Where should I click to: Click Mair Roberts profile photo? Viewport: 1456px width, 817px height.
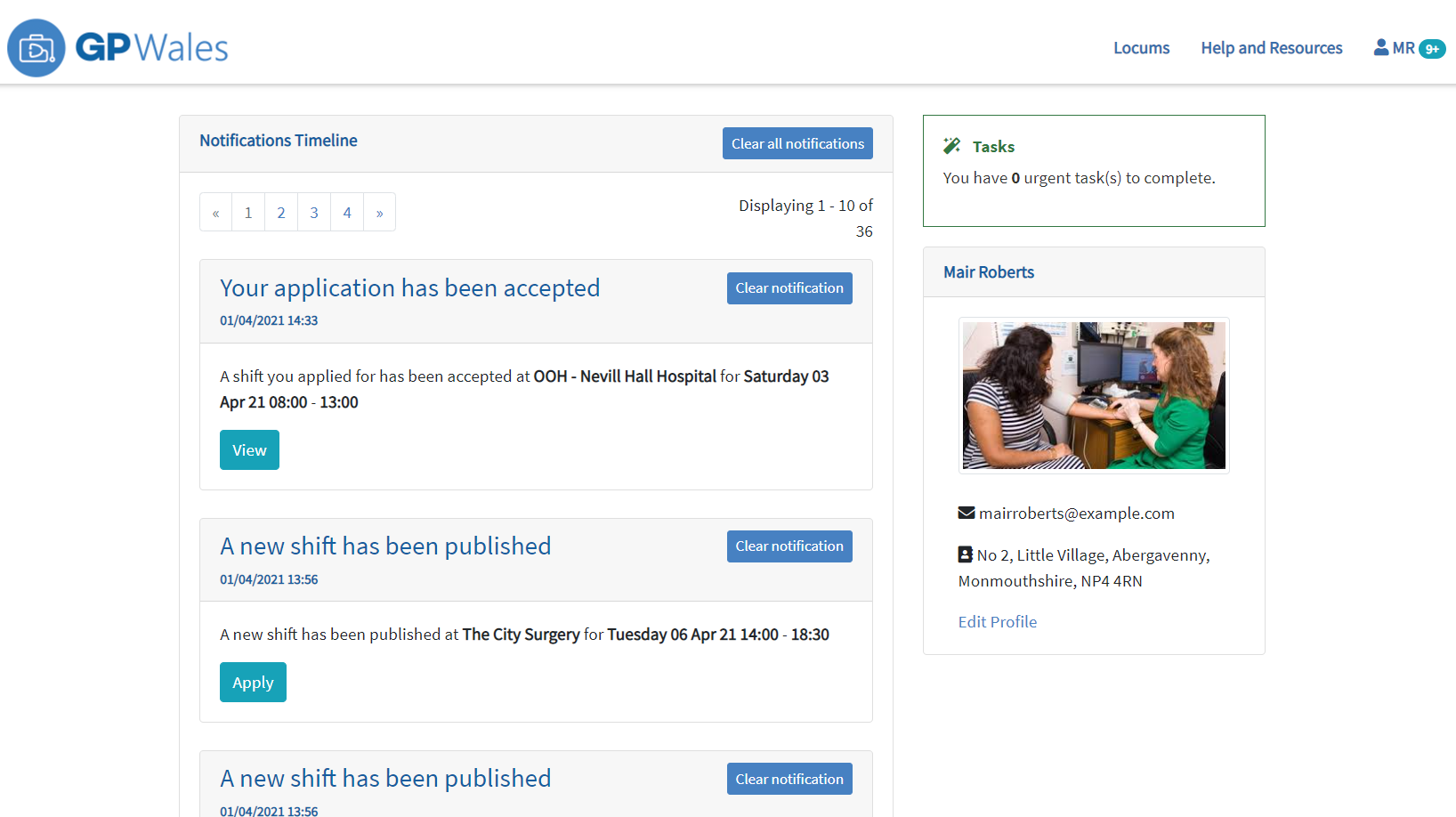[1094, 395]
